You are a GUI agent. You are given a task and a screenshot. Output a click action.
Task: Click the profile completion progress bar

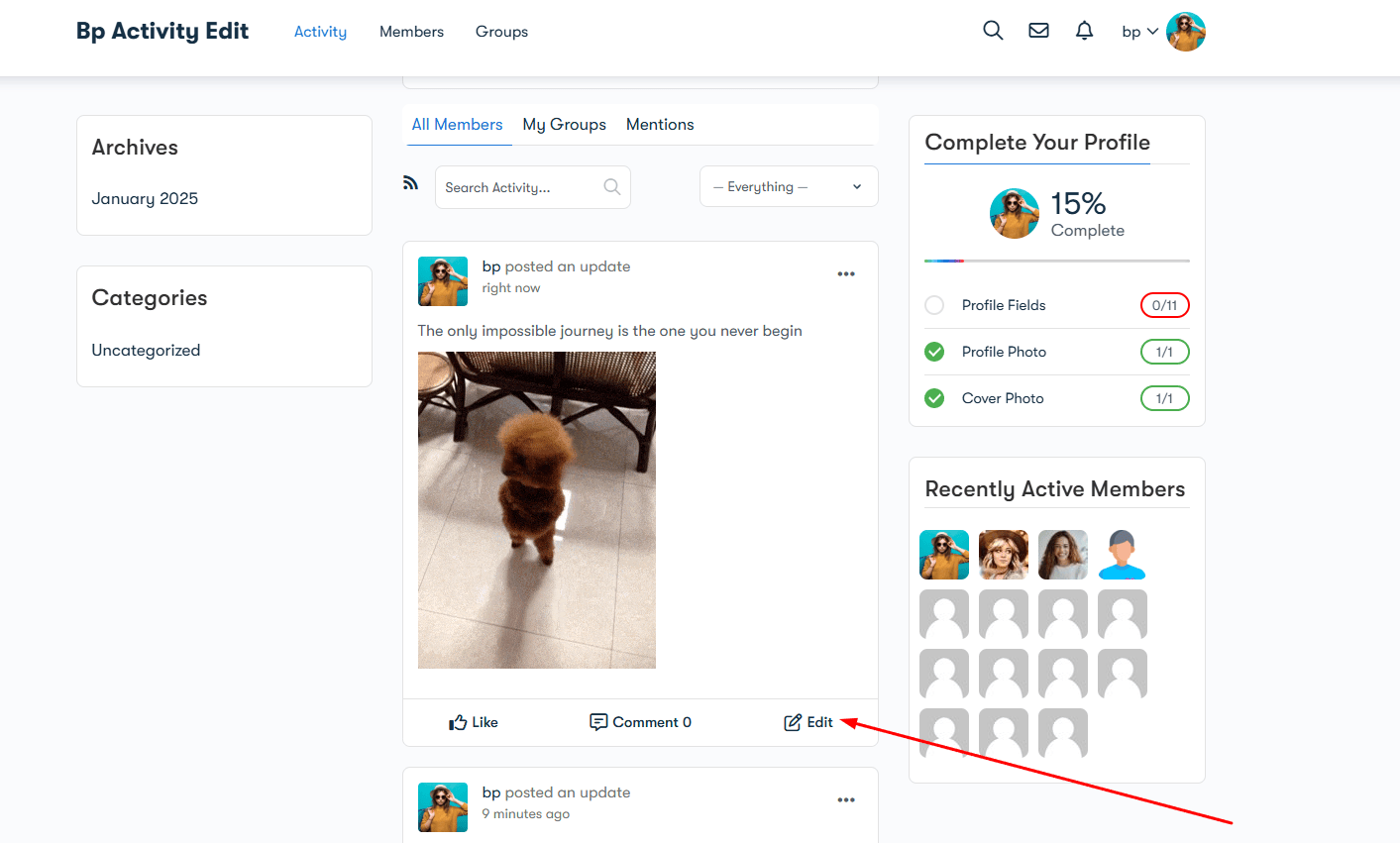pos(1056,261)
